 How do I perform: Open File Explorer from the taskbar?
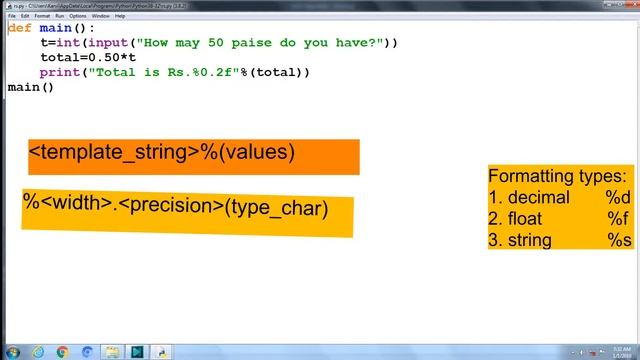(x=112, y=352)
